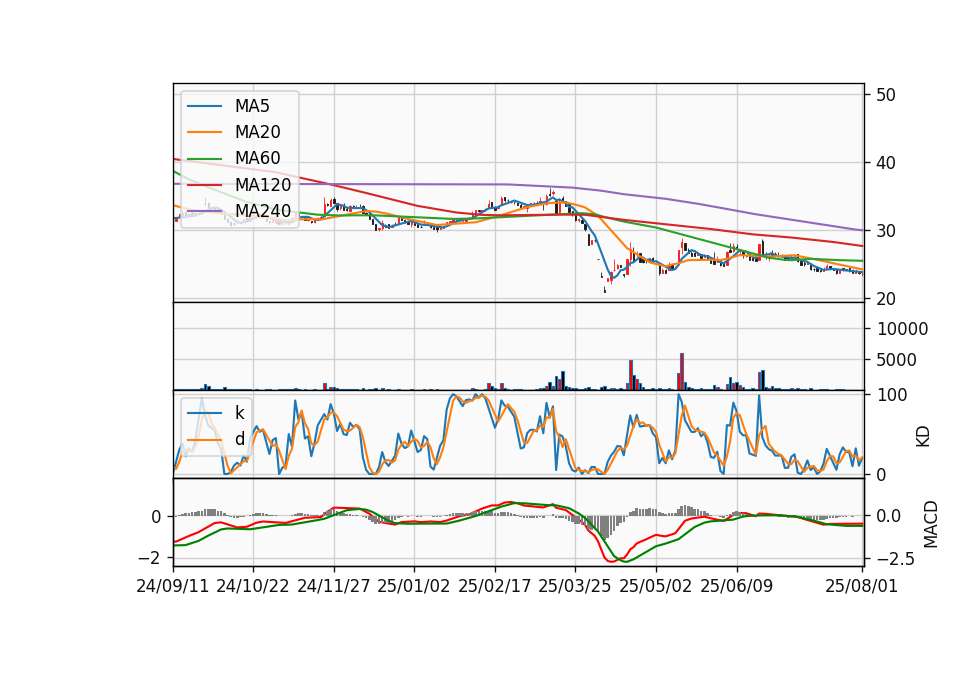The image size is (960, 690).
Task: Click the MA240 legend label
Action: pos(263,211)
